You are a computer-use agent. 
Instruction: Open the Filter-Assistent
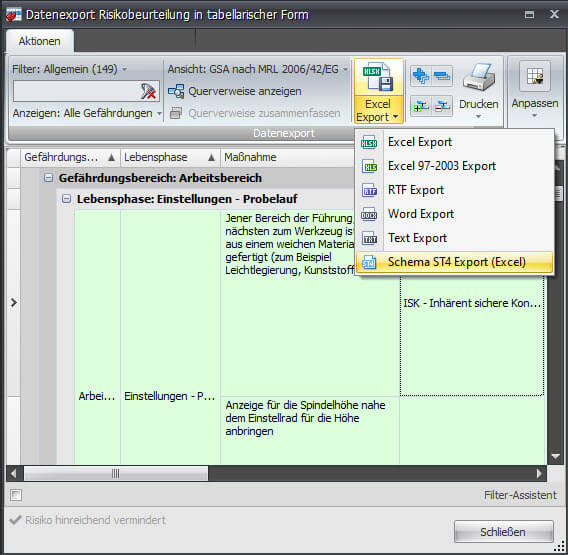pyautogui.click(x=520, y=495)
